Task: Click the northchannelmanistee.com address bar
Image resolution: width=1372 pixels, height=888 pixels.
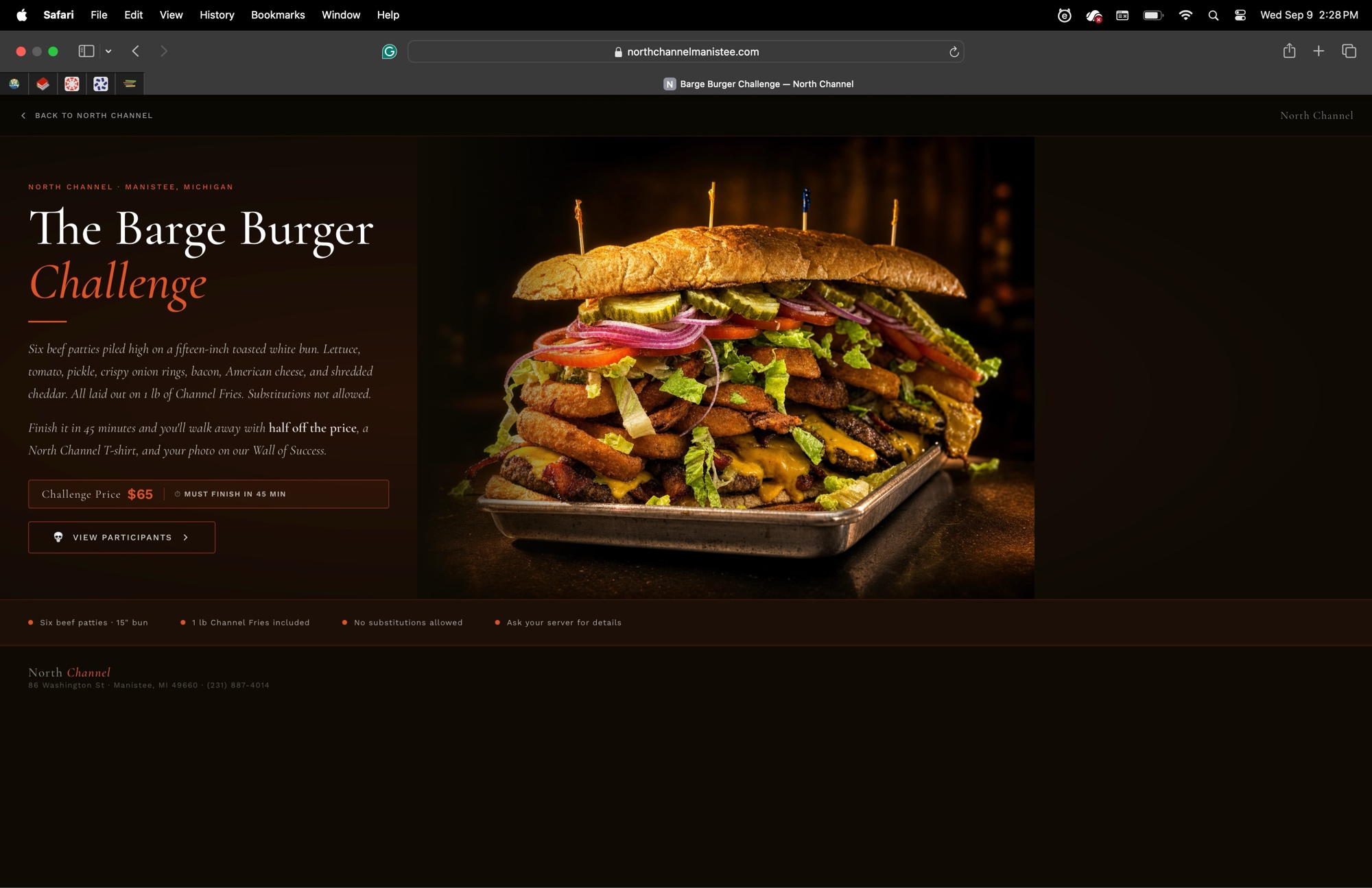Action: coord(686,51)
